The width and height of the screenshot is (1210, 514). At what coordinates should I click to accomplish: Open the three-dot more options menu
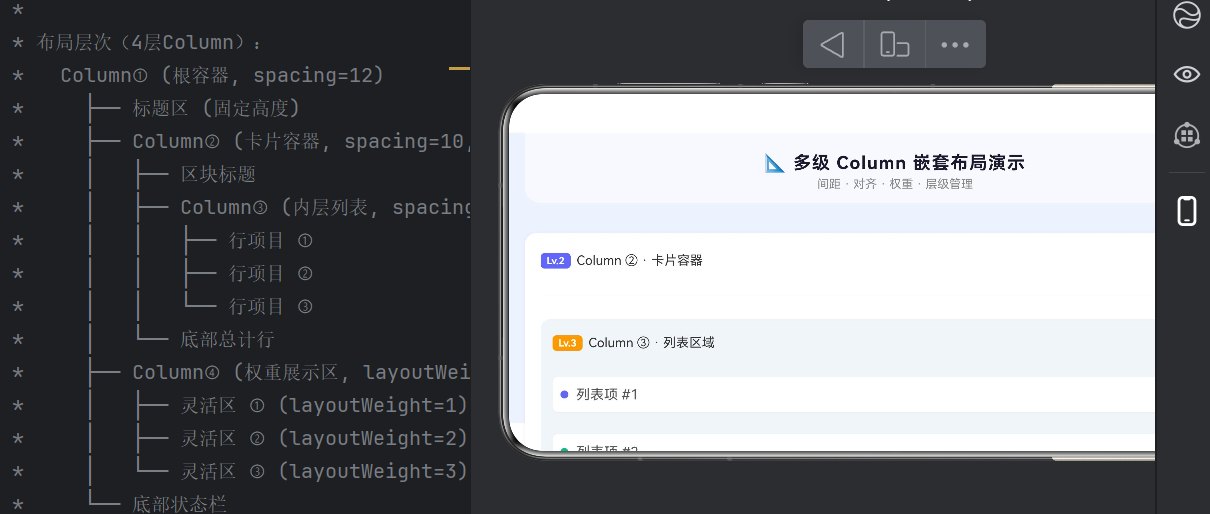956,45
